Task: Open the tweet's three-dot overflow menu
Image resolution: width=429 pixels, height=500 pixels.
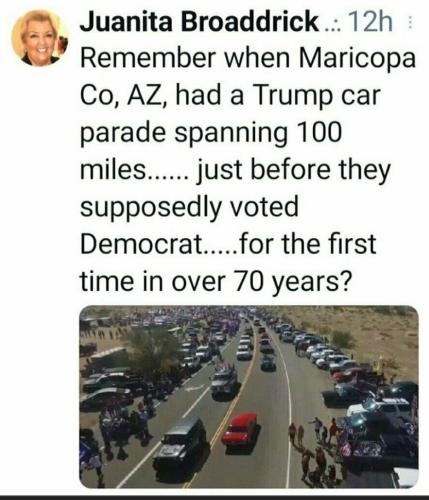Action: click(410, 23)
